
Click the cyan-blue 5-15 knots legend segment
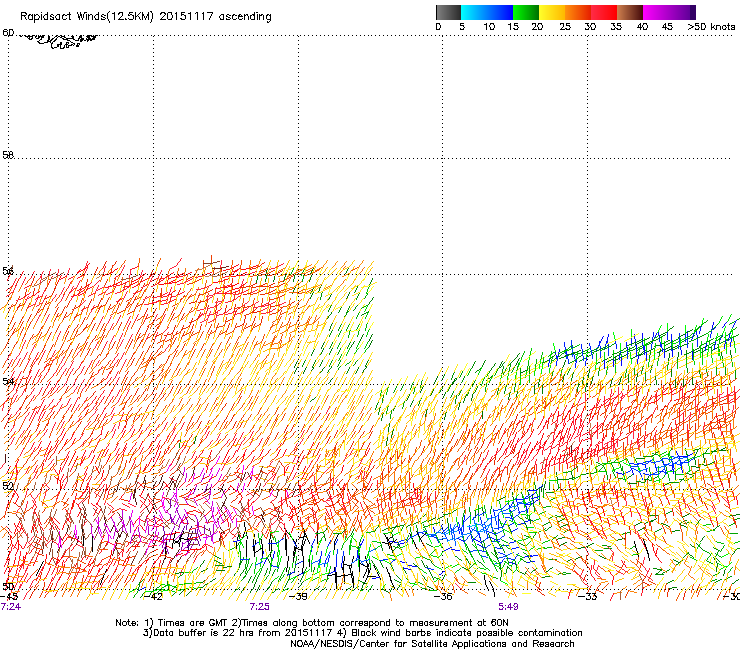487,12
